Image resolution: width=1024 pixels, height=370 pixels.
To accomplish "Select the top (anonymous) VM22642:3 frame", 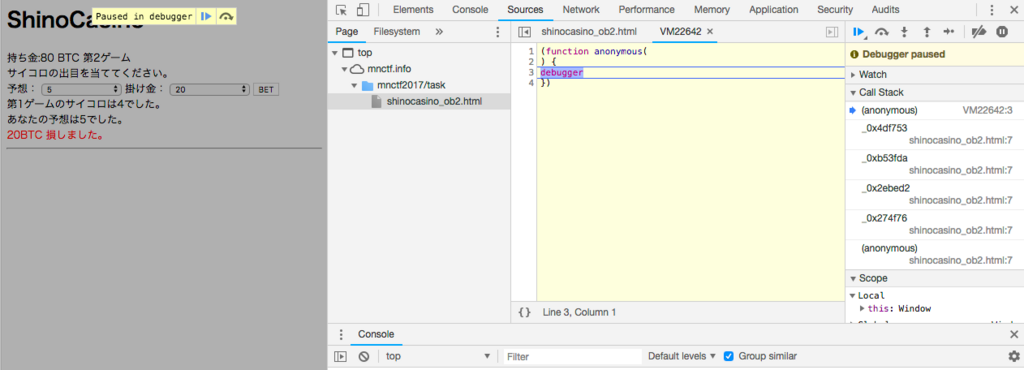I will click(935, 111).
